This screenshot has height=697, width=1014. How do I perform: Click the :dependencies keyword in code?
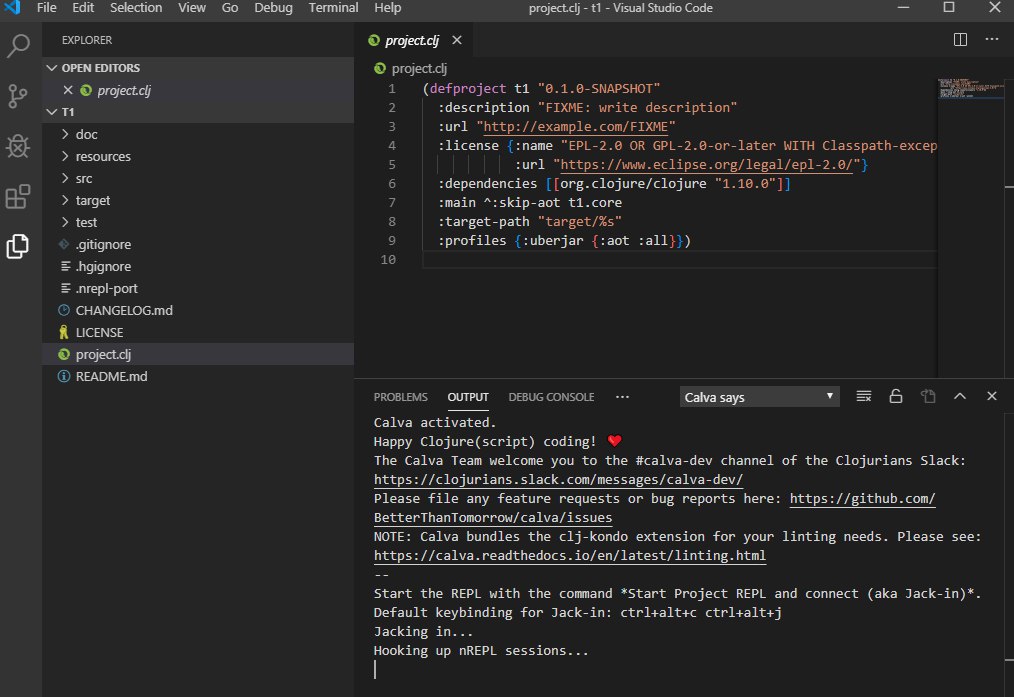coord(488,184)
